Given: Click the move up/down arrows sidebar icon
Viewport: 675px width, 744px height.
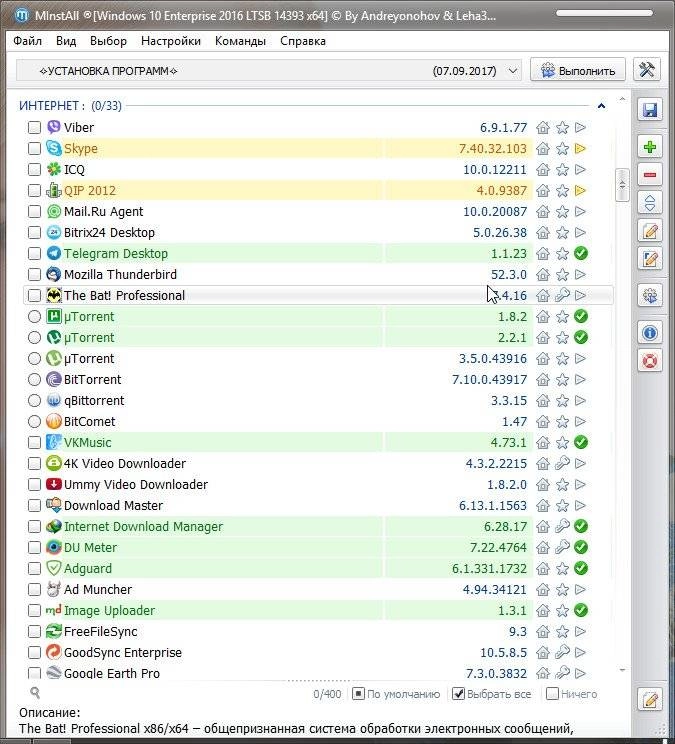Looking at the screenshot, I should [649, 203].
